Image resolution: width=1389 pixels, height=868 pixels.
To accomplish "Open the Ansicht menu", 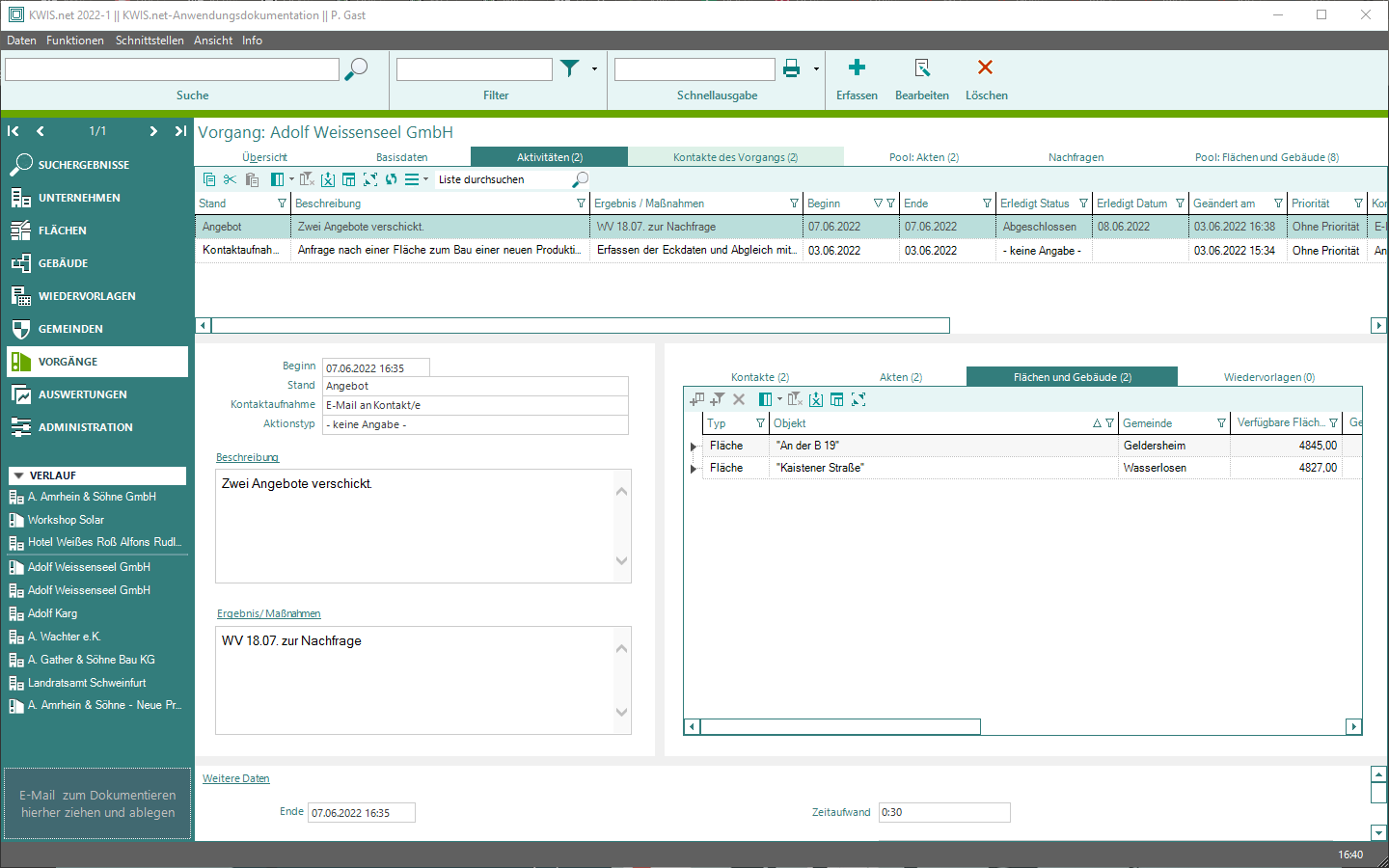I will click(213, 41).
